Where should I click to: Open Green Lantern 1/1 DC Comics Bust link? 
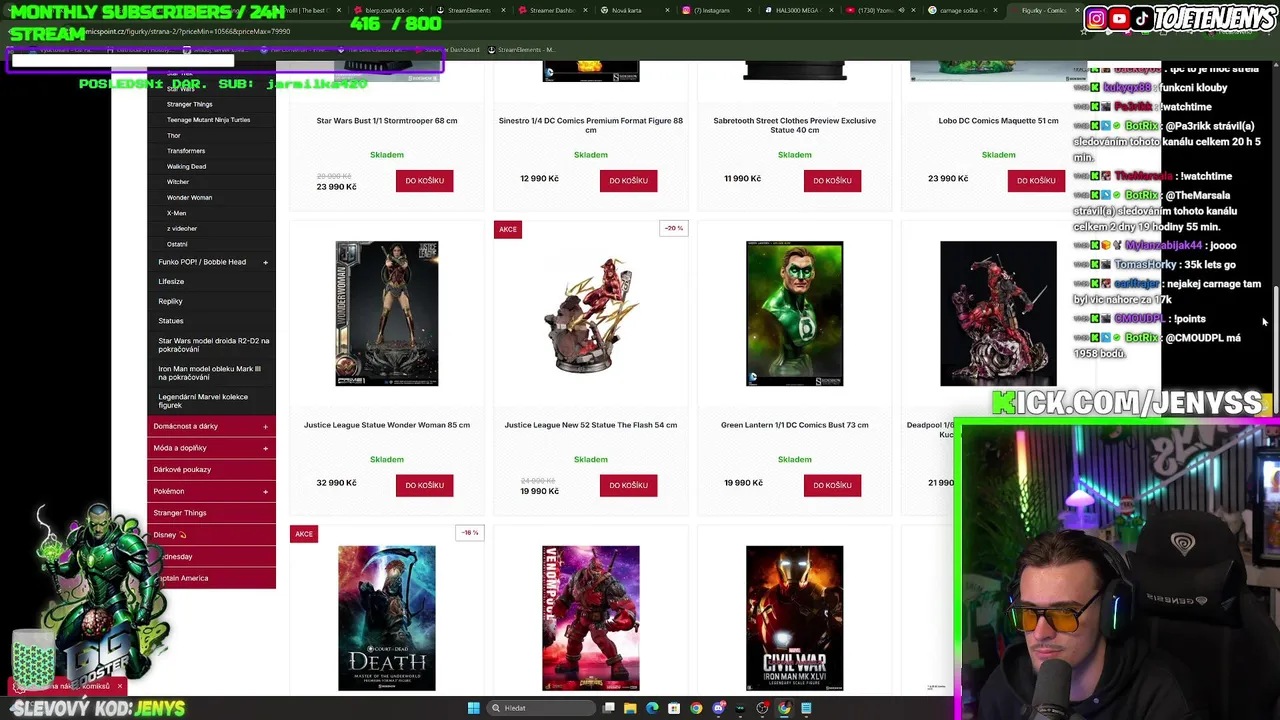click(795, 425)
